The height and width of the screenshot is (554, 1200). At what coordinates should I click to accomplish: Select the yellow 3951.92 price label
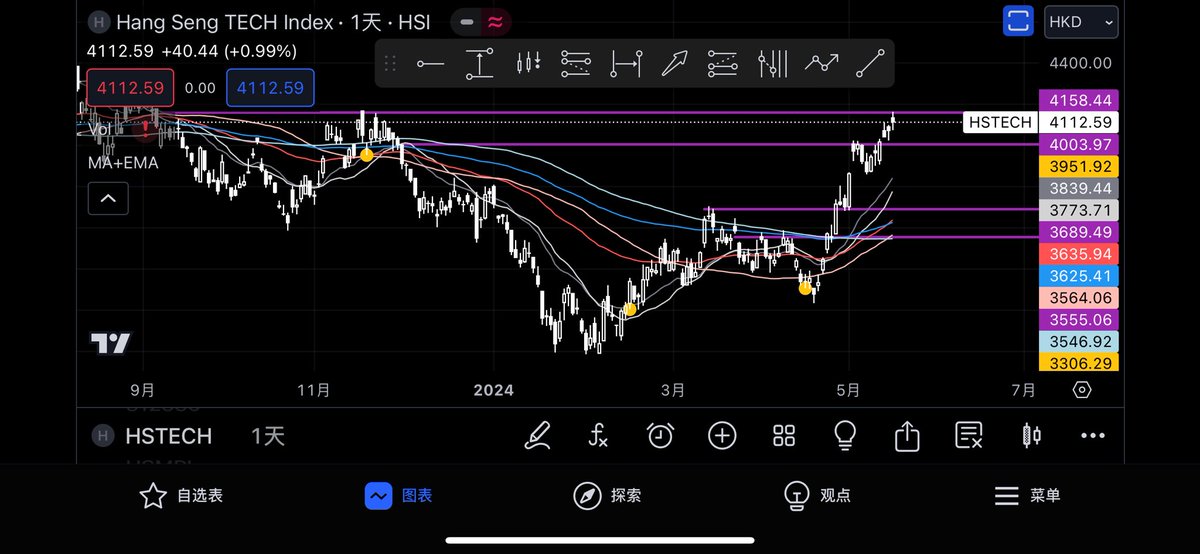tap(1079, 166)
